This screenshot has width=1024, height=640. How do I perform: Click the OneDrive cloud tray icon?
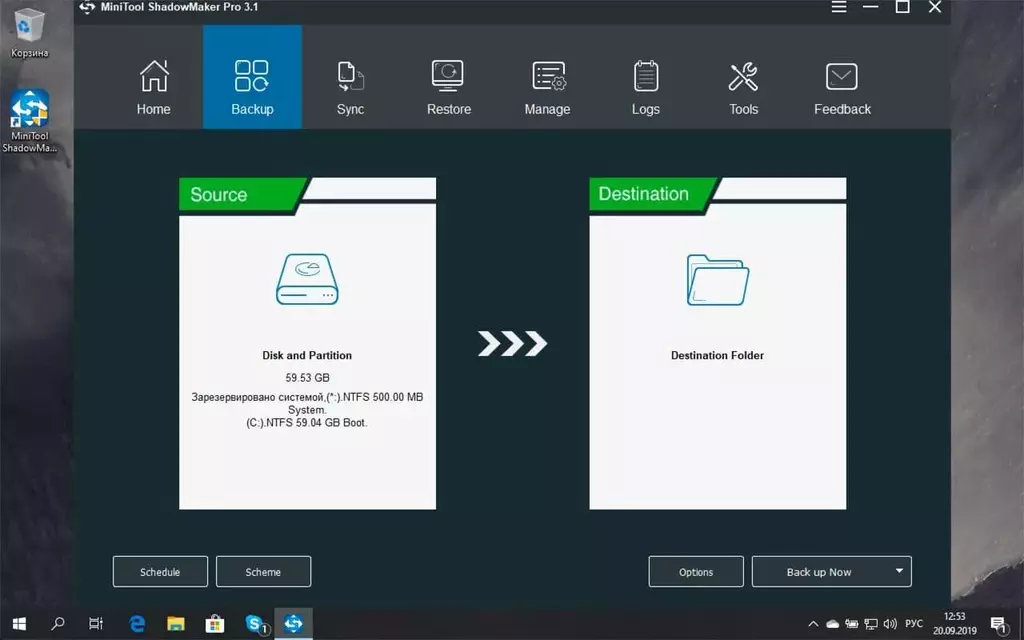click(832, 624)
